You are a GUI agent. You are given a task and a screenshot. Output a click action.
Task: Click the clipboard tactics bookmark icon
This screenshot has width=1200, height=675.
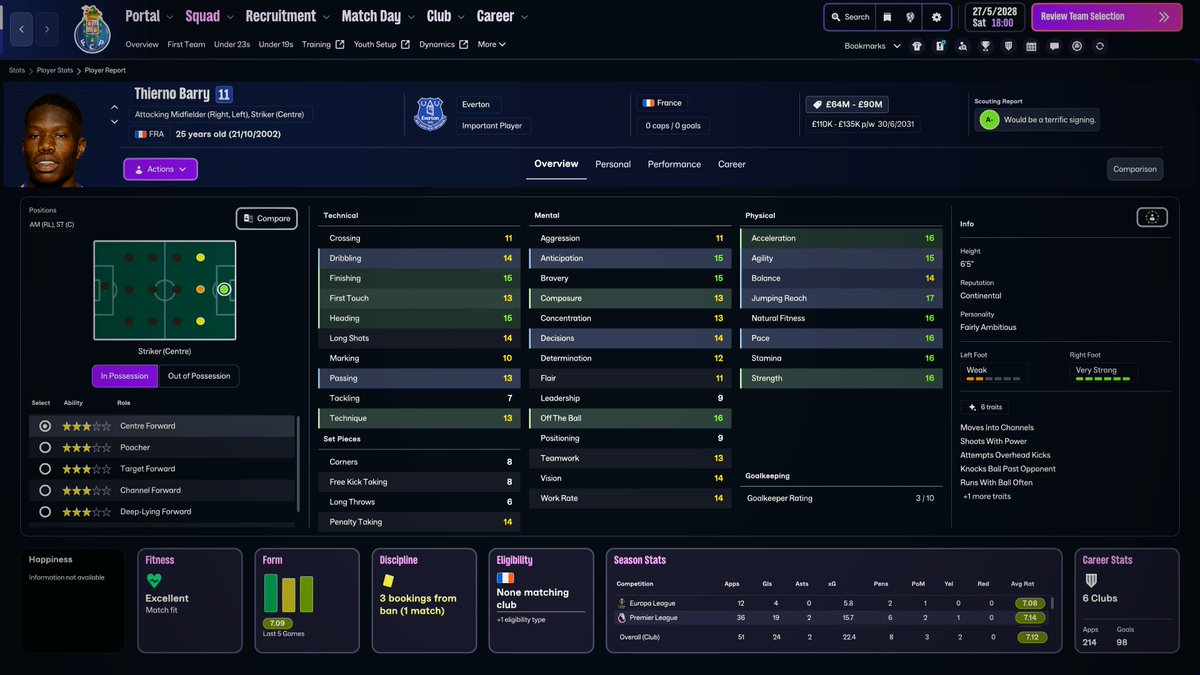coord(940,46)
